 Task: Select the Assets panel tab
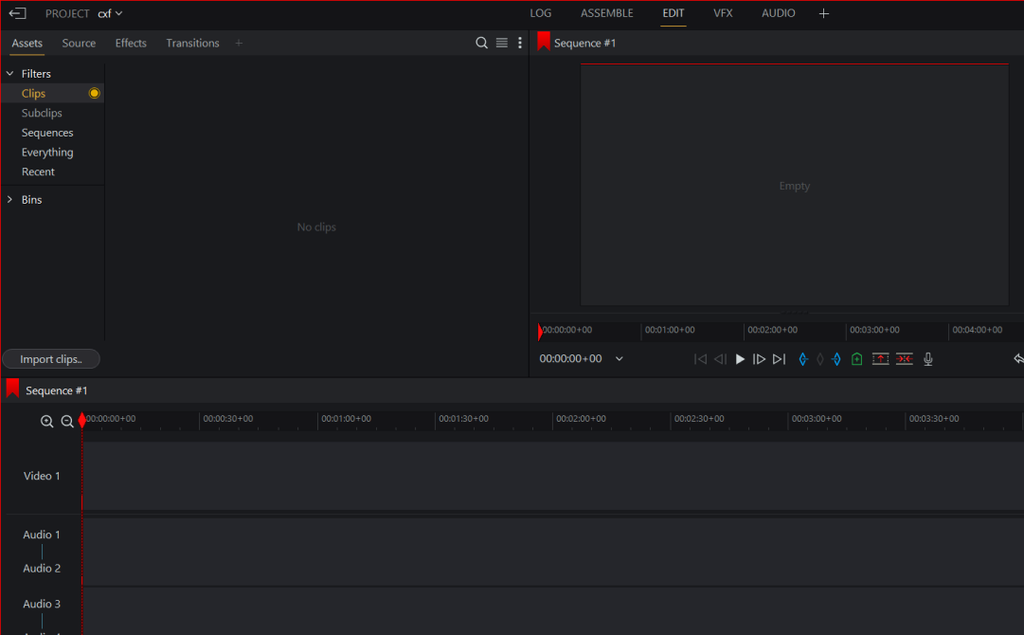point(27,43)
